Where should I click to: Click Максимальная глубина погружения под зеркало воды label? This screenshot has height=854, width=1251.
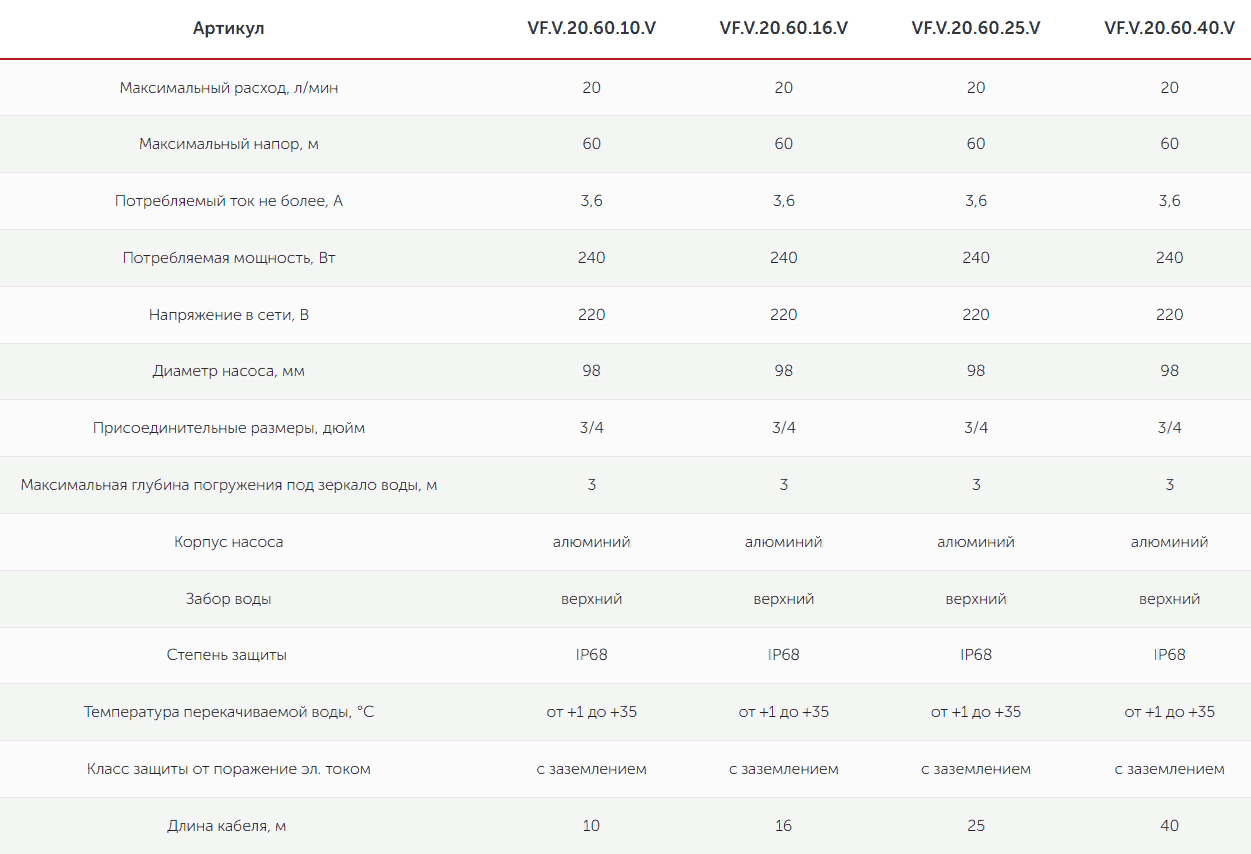tap(229, 485)
